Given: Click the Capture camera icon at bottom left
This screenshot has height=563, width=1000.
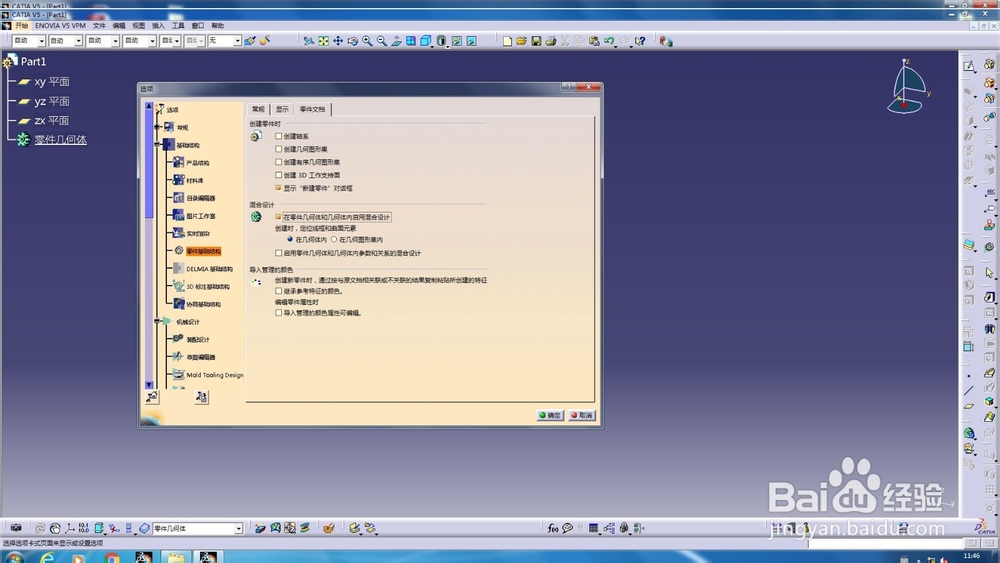Looking at the screenshot, I should pyautogui.click(x=16, y=528).
